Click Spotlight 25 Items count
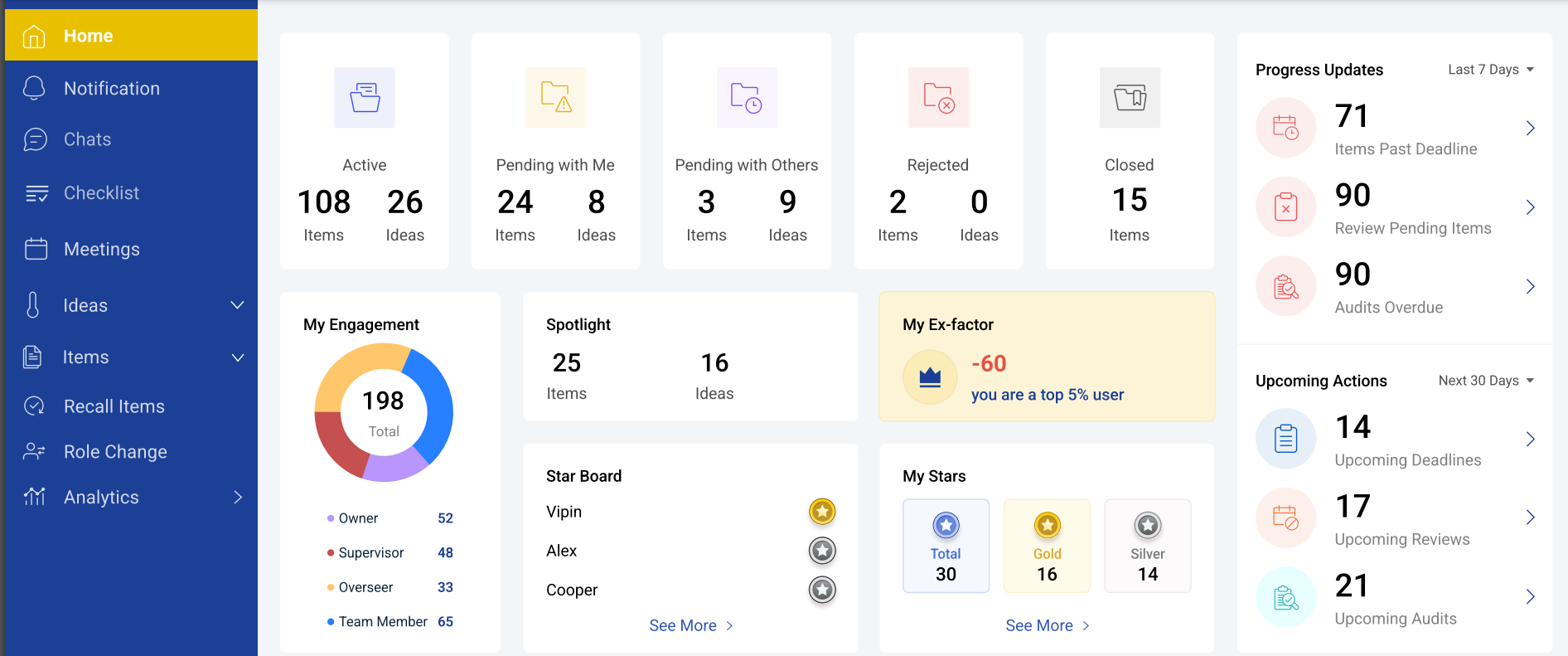 tap(567, 362)
